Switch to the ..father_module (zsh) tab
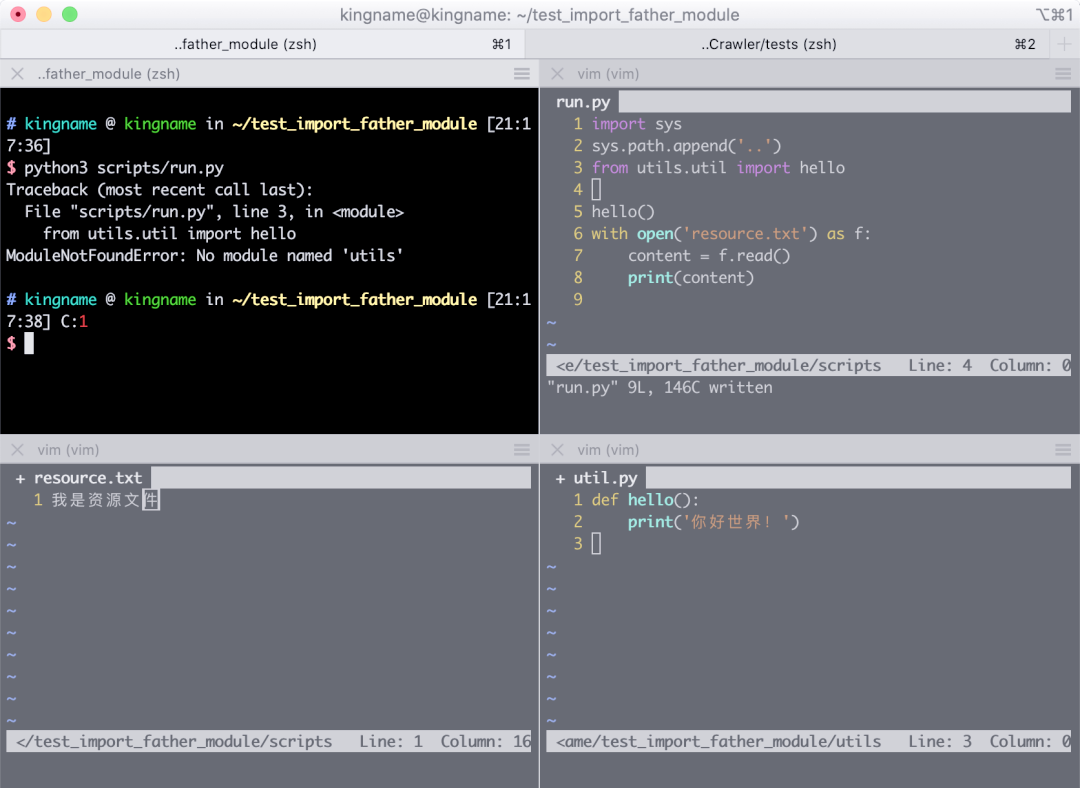The height and width of the screenshot is (788, 1080). 262,44
